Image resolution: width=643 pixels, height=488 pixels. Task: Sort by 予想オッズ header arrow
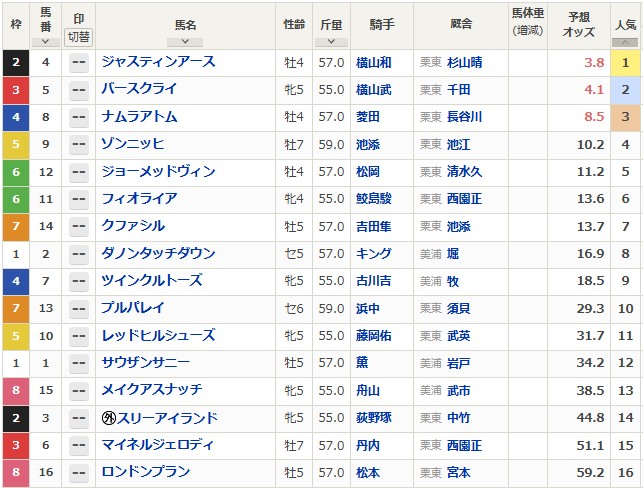[x=579, y=42]
